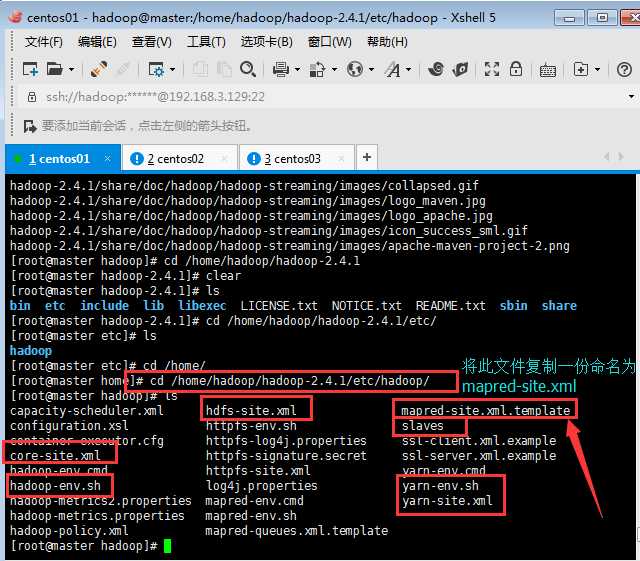Expand the open-session dropdown arrow

point(71,69)
